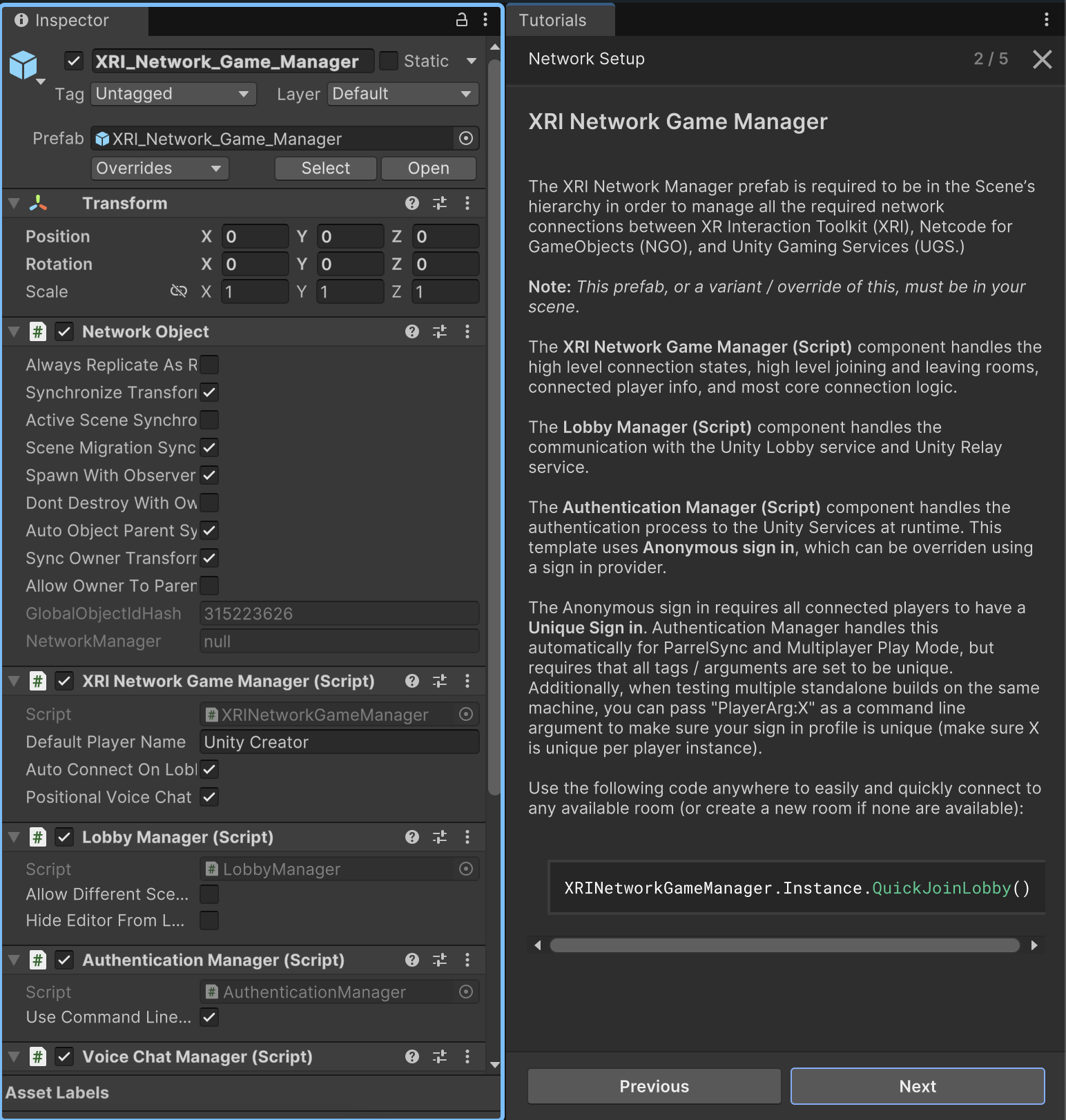Open the Inspector panel kebab menu
Screen dimensions: 1066x1120
[485, 19]
